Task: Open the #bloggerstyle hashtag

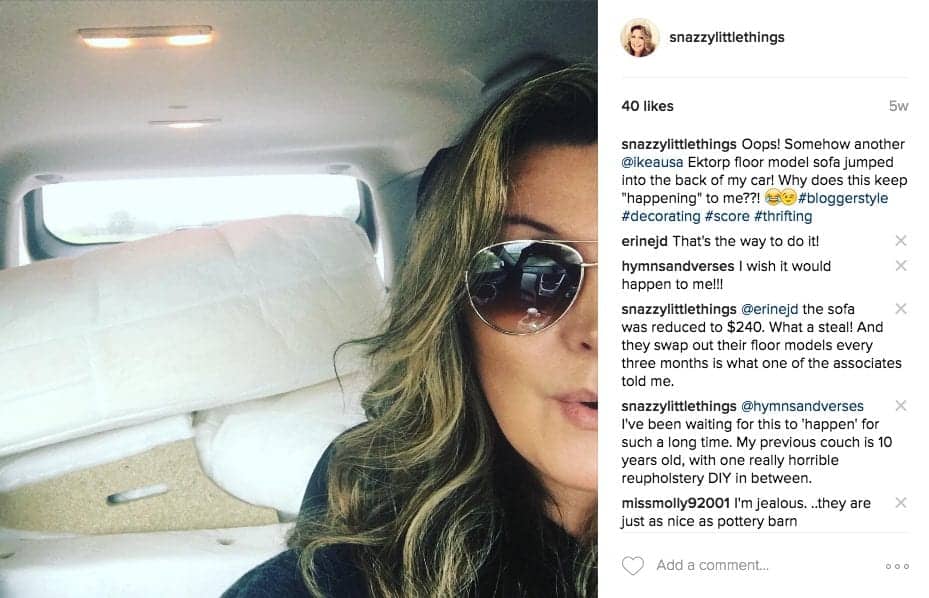Action: click(x=843, y=198)
